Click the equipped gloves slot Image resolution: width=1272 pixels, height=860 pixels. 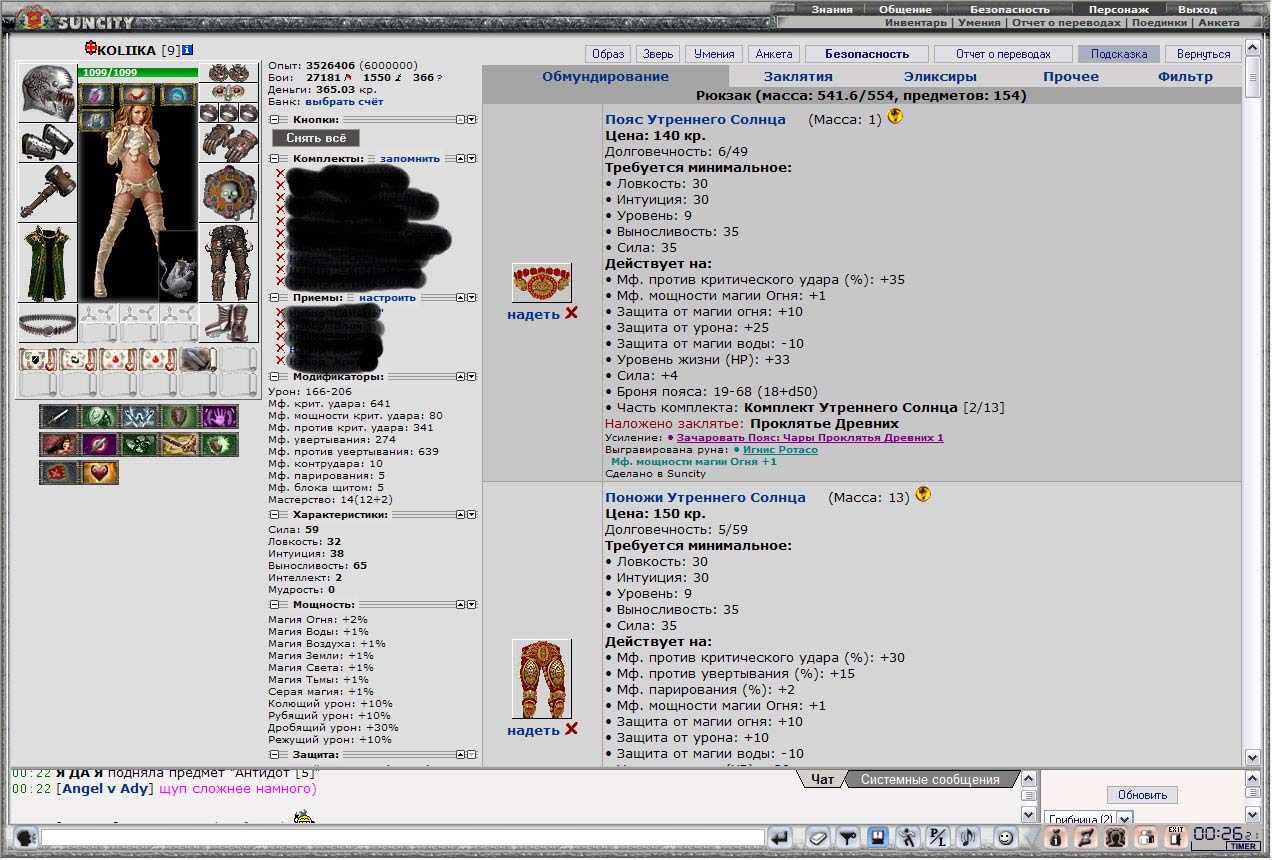pyautogui.click(x=229, y=143)
